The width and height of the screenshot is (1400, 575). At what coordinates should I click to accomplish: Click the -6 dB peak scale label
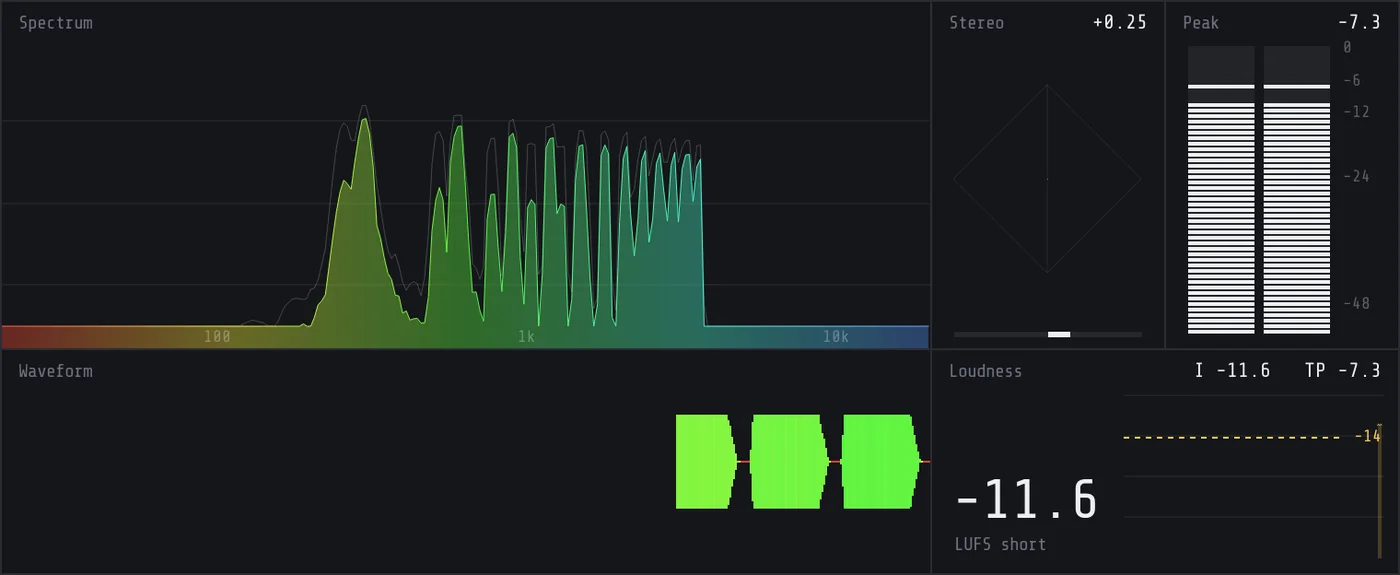click(x=1351, y=80)
